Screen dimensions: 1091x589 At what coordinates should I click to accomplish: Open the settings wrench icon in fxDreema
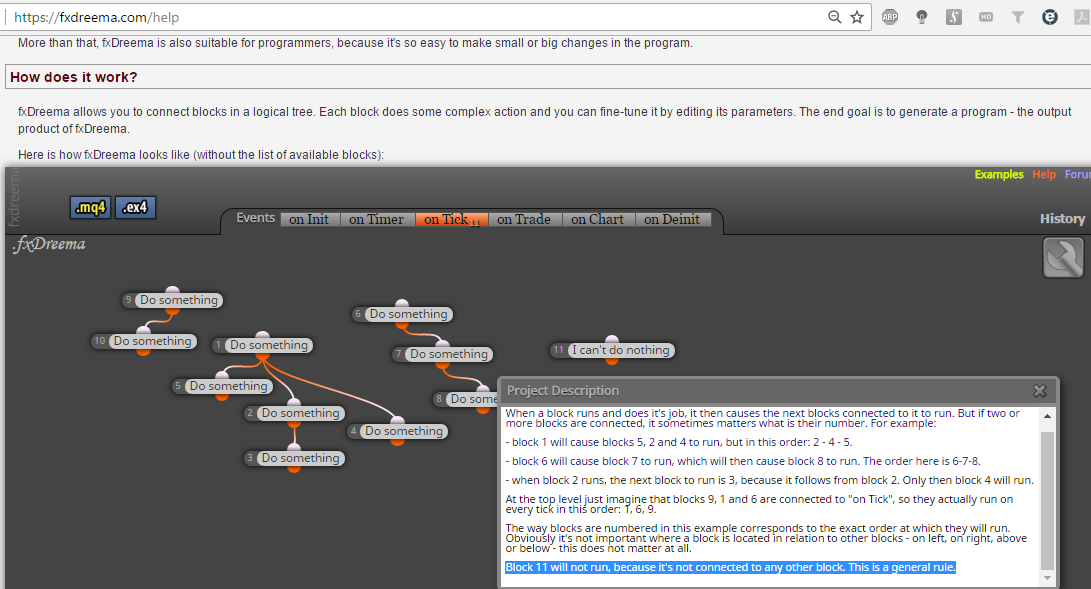tap(1062, 257)
